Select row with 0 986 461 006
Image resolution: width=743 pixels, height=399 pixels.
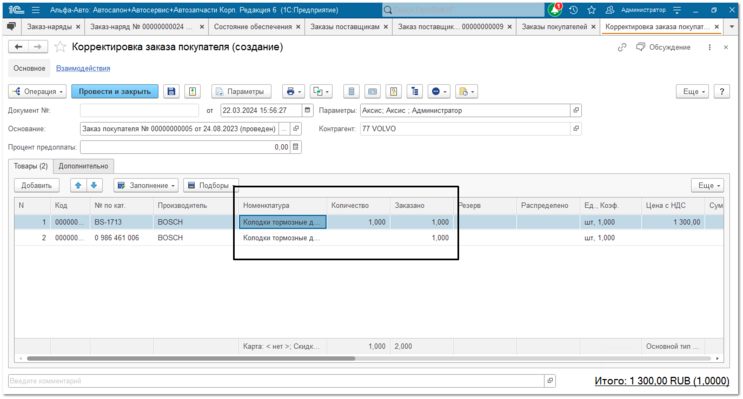coord(369,238)
